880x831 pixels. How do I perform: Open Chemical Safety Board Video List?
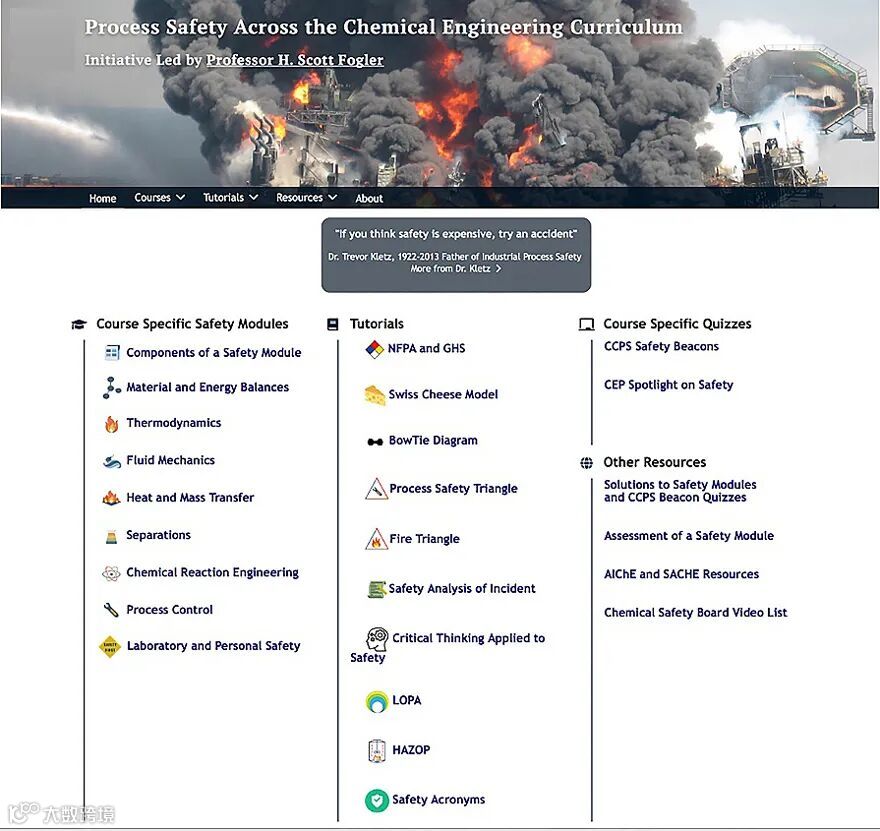695,613
